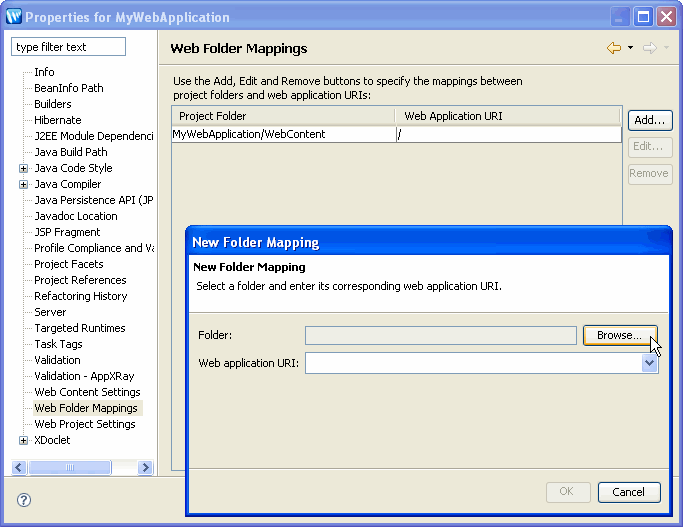This screenshot has width=683, height=527.
Task: Click the Browse... button
Action: click(x=620, y=335)
